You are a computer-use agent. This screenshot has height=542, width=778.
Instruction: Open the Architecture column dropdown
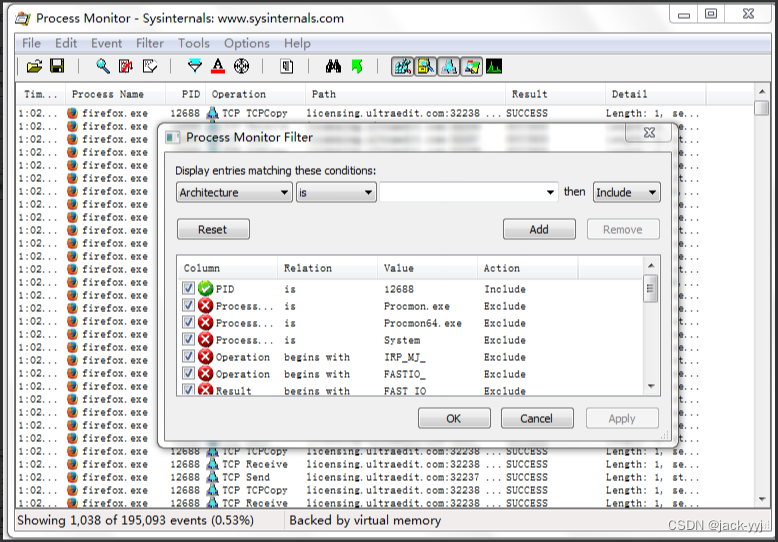(x=234, y=192)
